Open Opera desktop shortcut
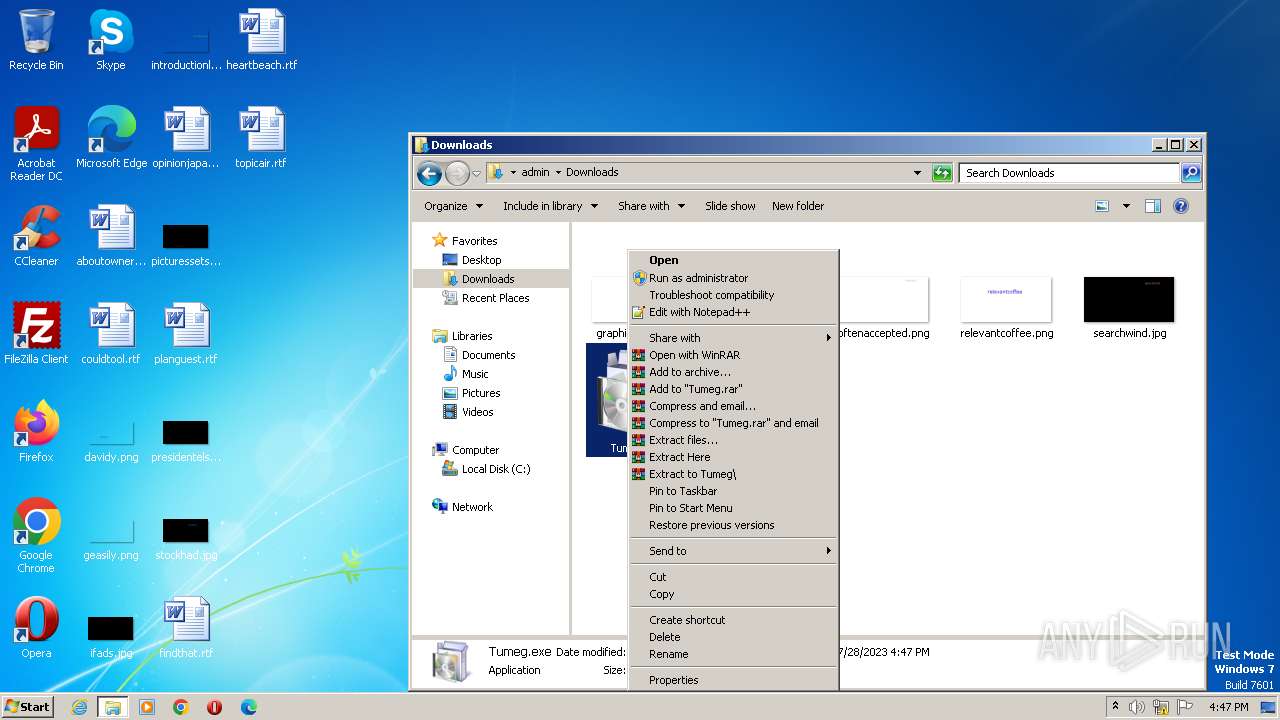This screenshot has width=1280, height=720. click(x=36, y=628)
